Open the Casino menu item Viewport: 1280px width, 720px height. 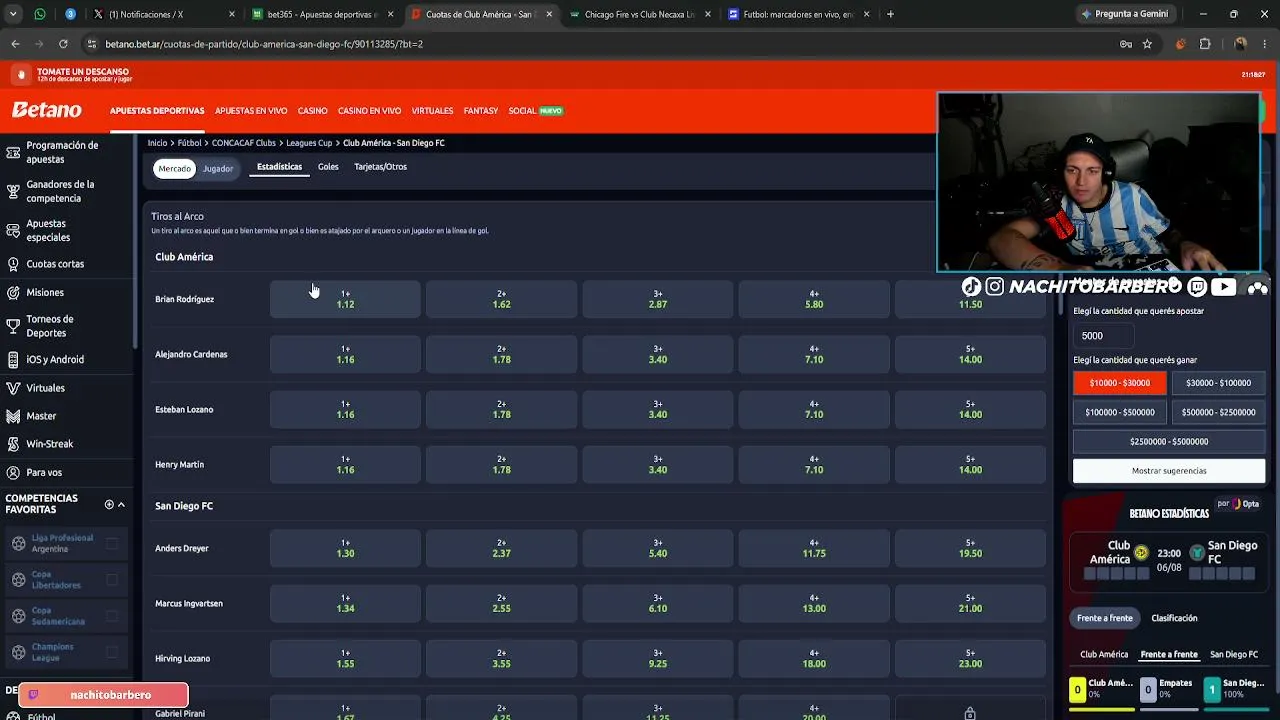[313, 111]
